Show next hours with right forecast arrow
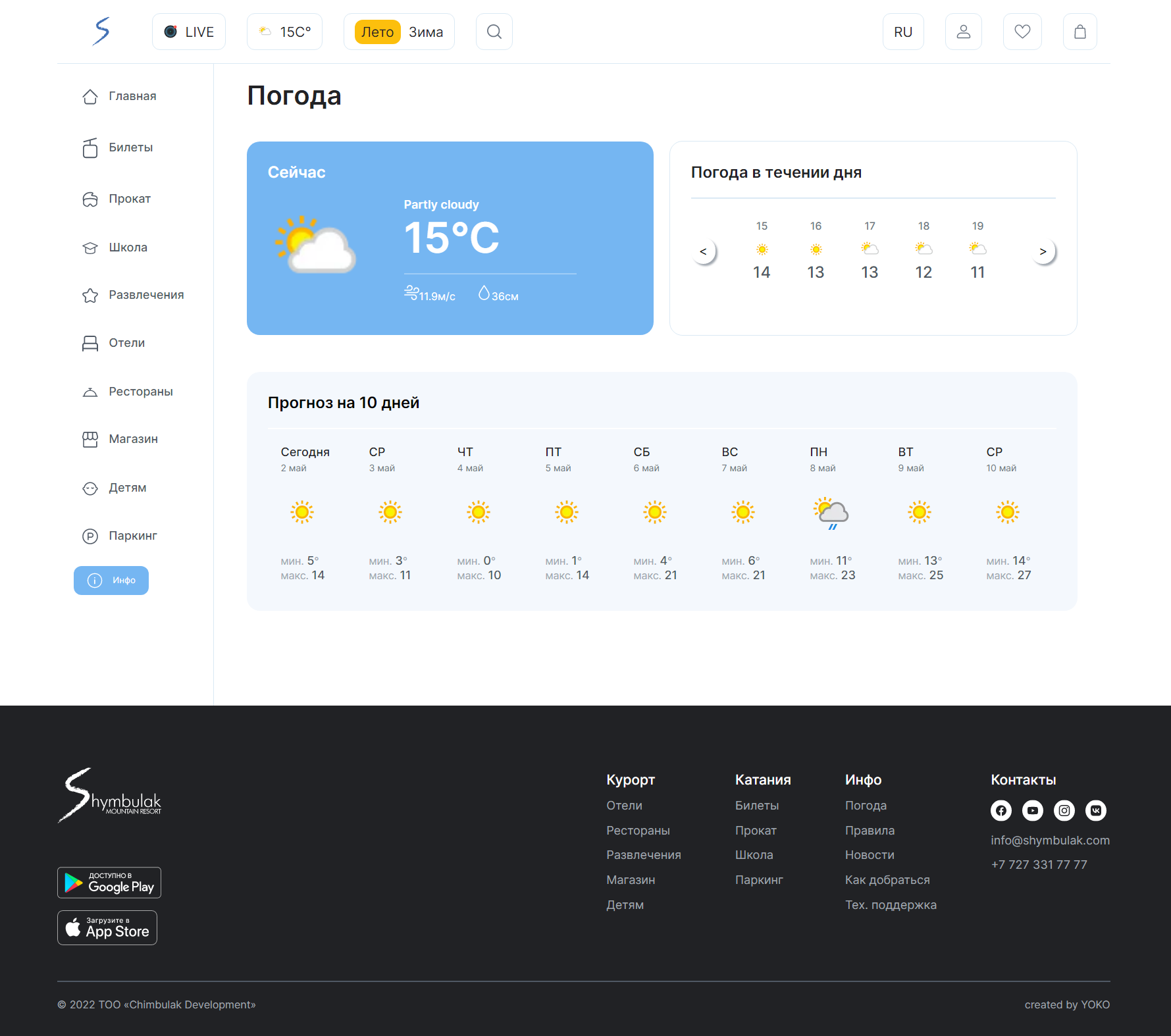The height and width of the screenshot is (1036, 1171). click(x=1043, y=251)
